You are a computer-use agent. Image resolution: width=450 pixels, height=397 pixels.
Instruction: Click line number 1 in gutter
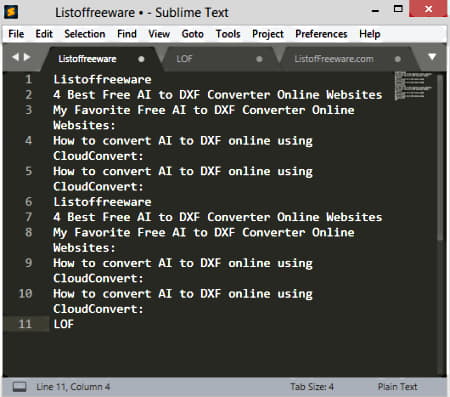click(29, 79)
